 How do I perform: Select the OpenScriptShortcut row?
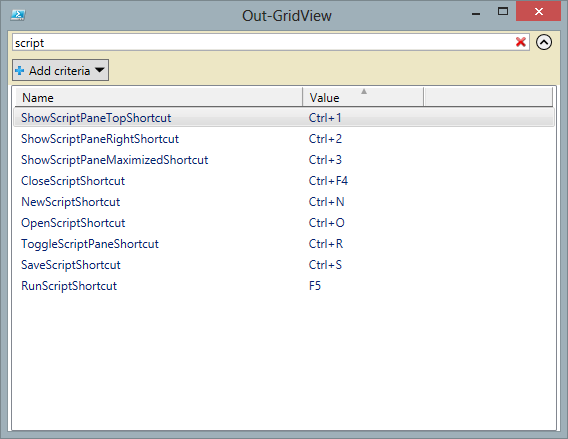tap(284, 223)
